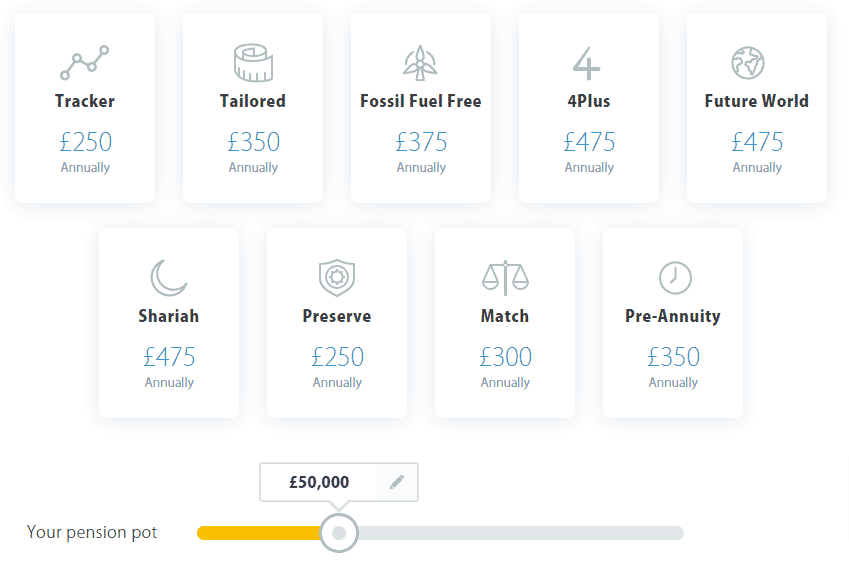Click the Future World globe icon
This screenshot has height=561, width=849.
(748, 63)
